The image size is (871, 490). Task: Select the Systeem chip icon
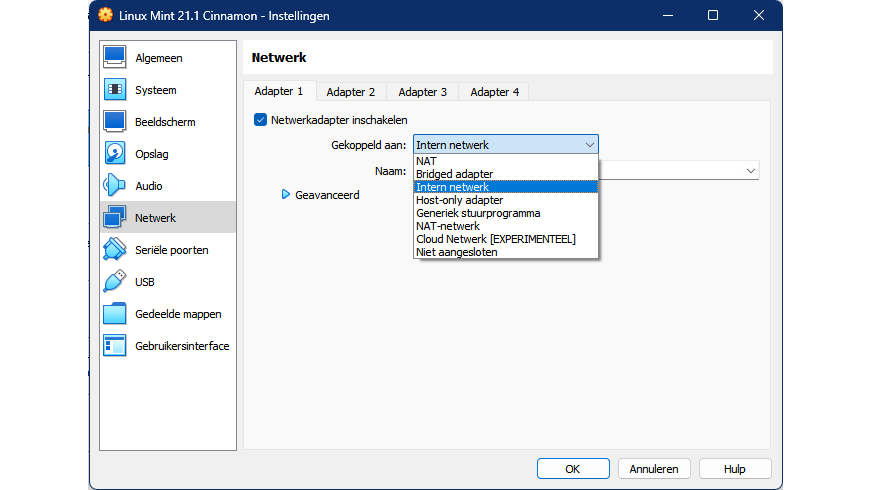[x=115, y=90]
